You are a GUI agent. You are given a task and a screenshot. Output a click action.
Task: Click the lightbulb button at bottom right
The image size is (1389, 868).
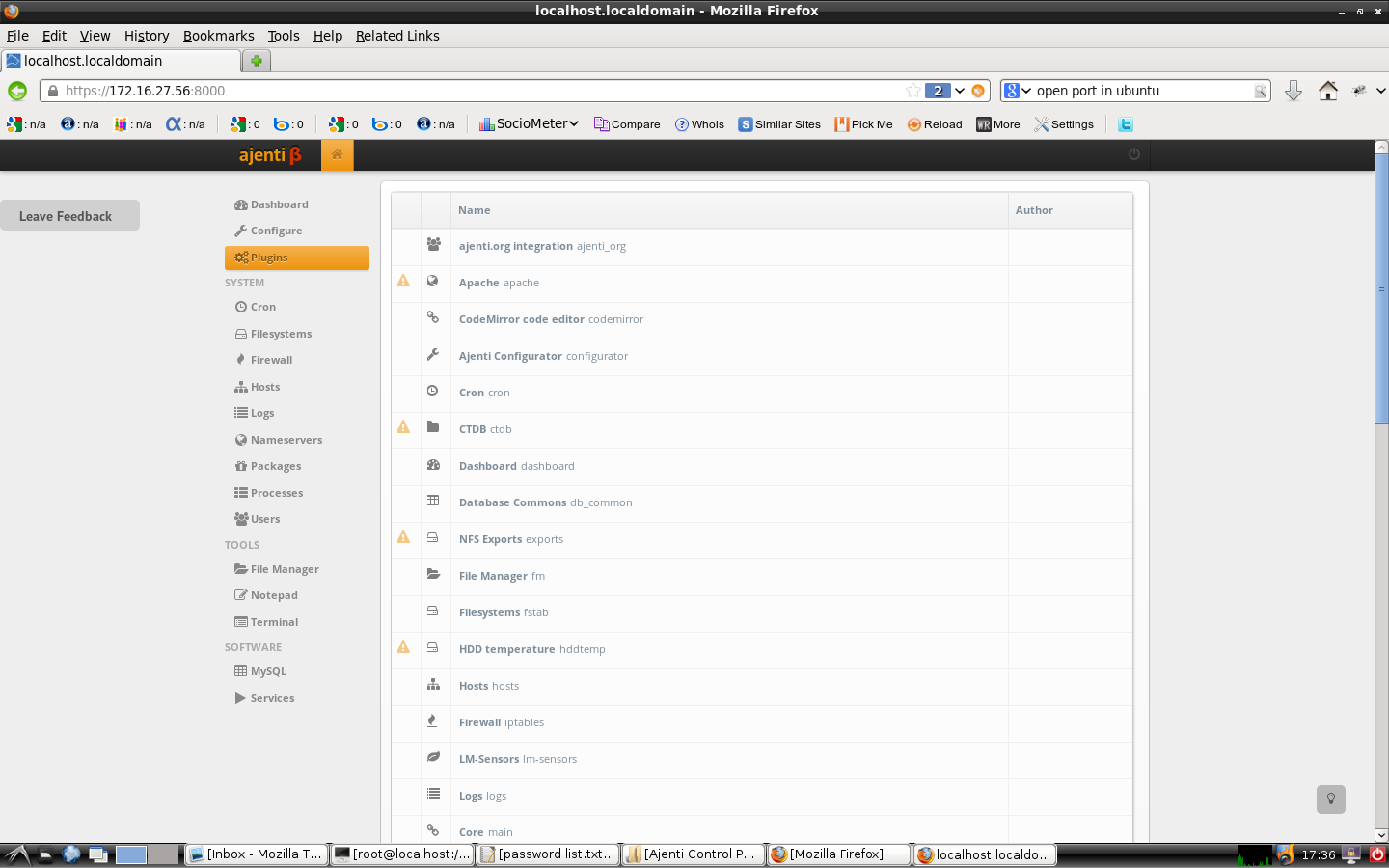(x=1331, y=799)
